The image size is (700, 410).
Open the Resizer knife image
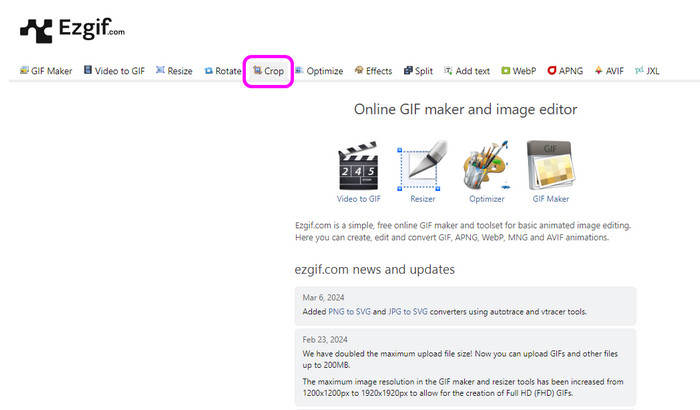pyautogui.click(x=422, y=165)
